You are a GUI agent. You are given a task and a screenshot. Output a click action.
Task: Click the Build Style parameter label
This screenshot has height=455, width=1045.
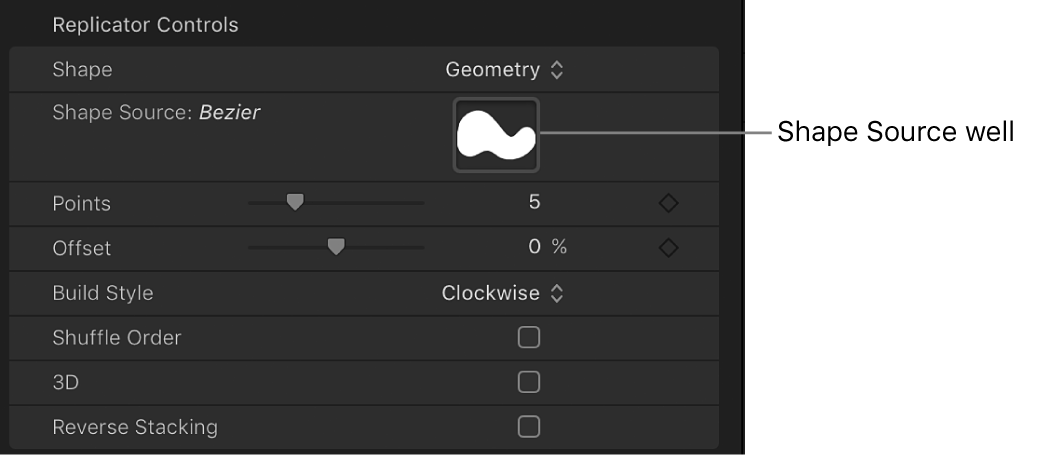pyautogui.click(x=103, y=293)
